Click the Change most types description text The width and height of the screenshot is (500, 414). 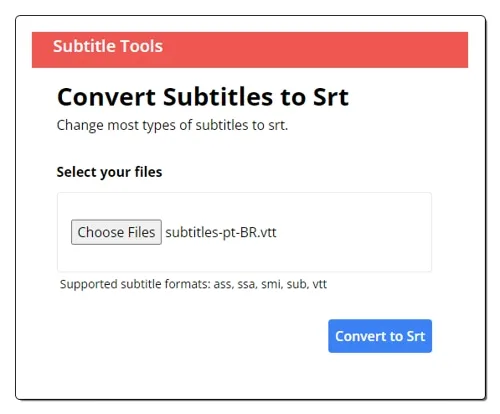click(x=172, y=126)
